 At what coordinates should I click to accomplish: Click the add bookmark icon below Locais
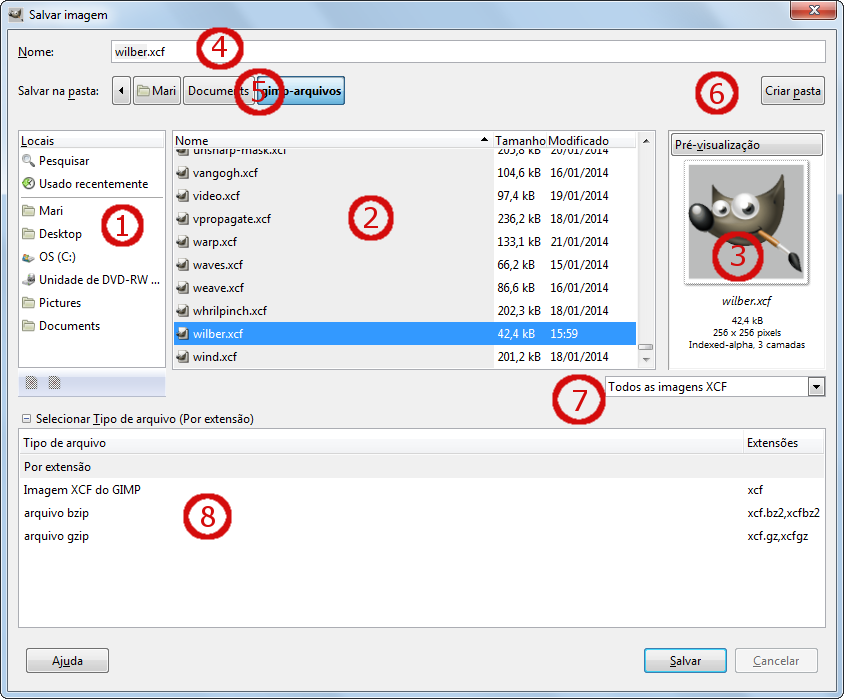31,383
